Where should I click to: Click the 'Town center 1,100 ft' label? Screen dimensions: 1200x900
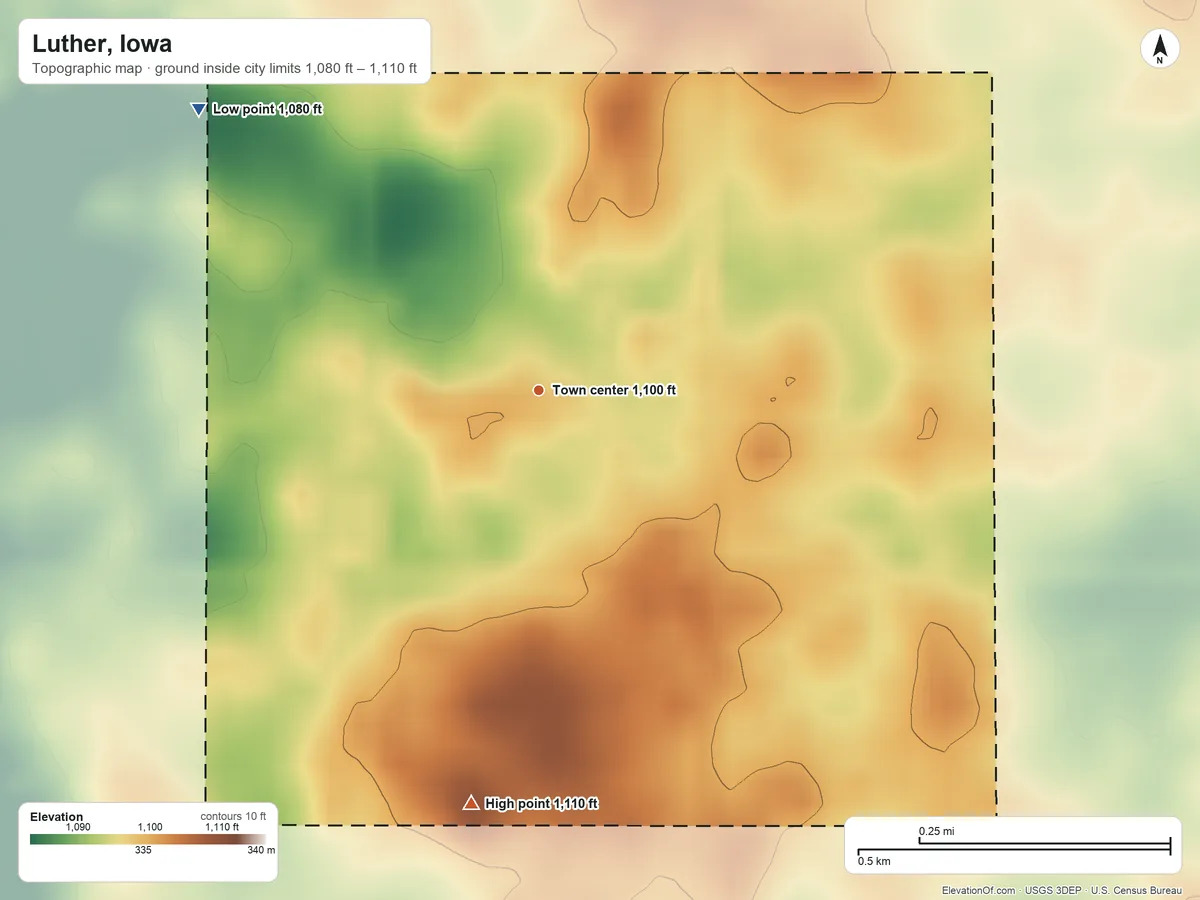(614, 390)
